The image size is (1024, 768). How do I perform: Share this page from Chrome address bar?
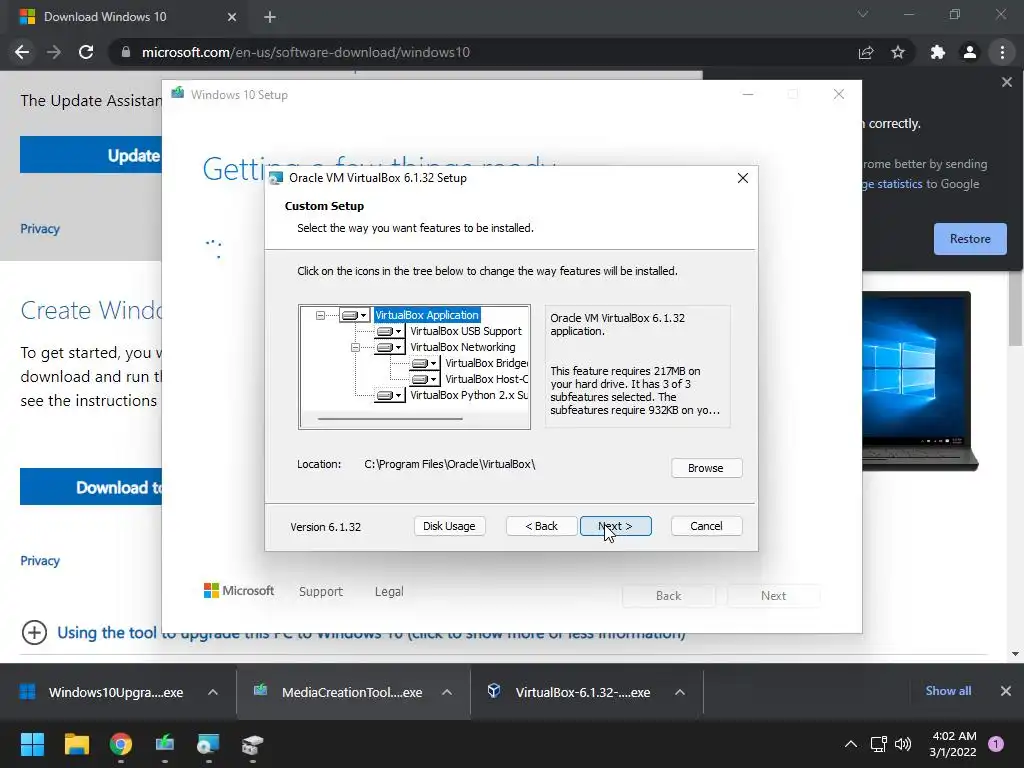[x=866, y=52]
